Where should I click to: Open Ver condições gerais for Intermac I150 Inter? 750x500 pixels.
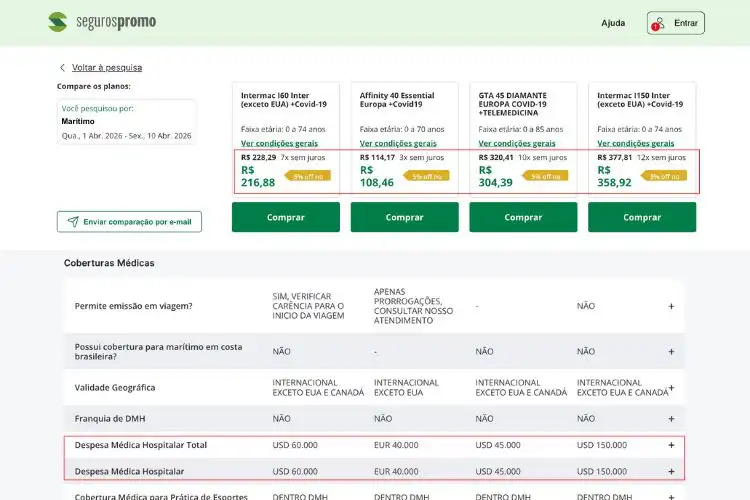pyautogui.click(x=636, y=143)
